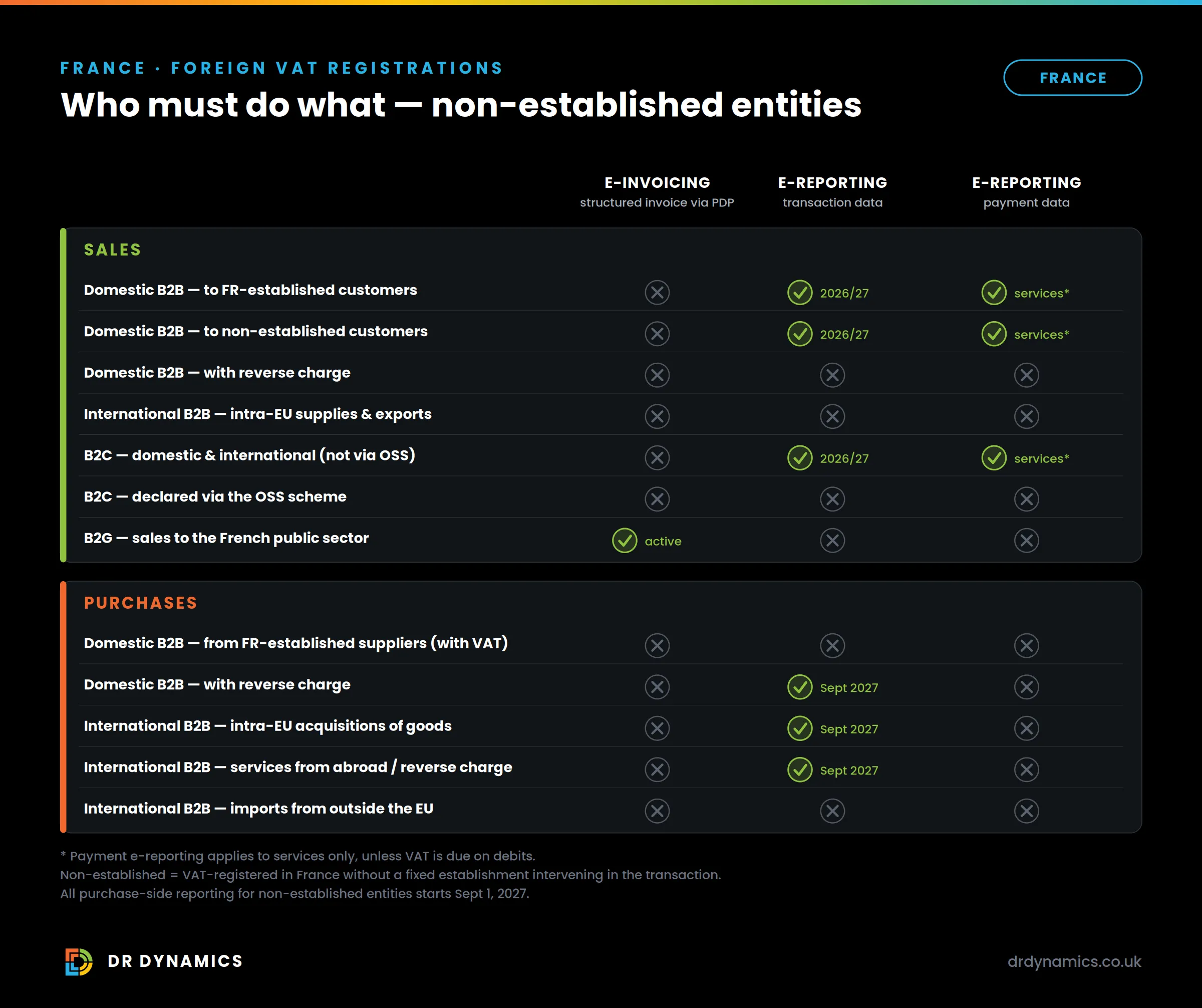Click 'International B2B — intra-EU supplies & exports' label
The height and width of the screenshot is (1008, 1202).
(x=257, y=414)
